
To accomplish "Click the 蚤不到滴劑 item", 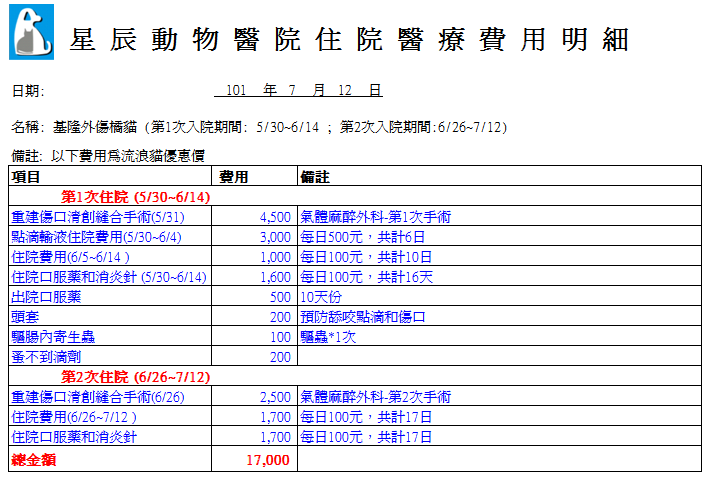I will [44, 357].
